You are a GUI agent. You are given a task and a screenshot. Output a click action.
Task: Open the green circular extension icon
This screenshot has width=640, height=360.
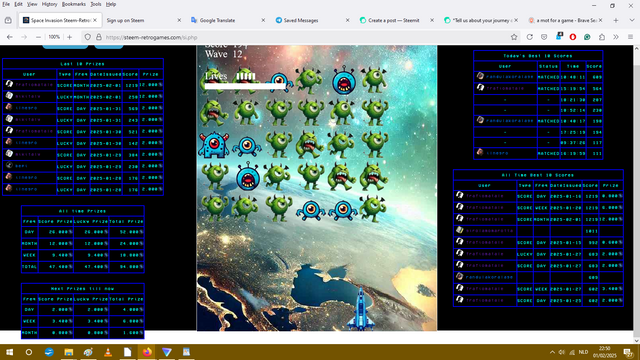coord(587,37)
